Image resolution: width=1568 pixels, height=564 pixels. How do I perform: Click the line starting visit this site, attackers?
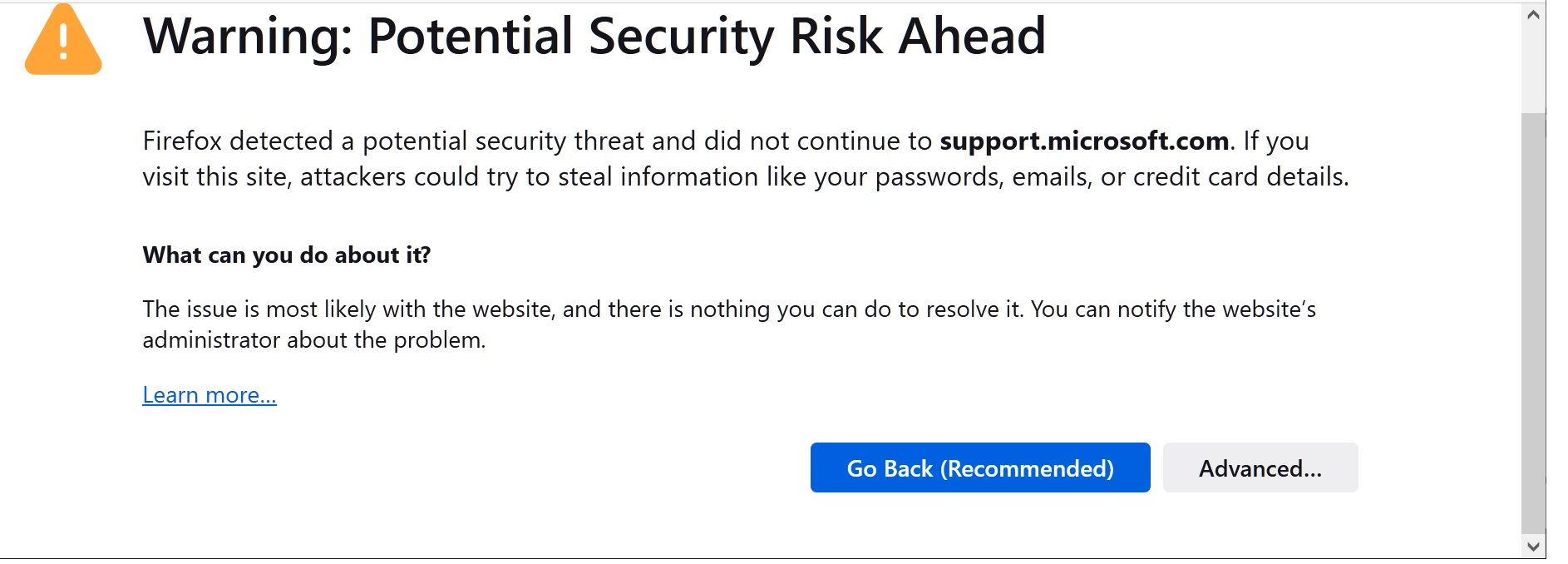[x=746, y=176]
